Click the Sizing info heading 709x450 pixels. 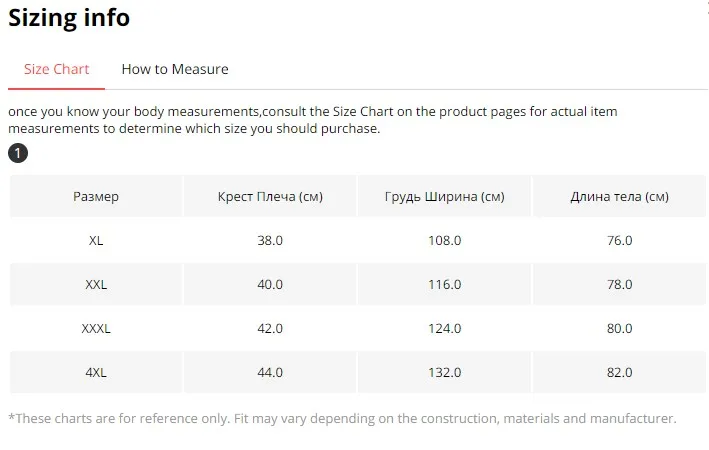tap(69, 18)
